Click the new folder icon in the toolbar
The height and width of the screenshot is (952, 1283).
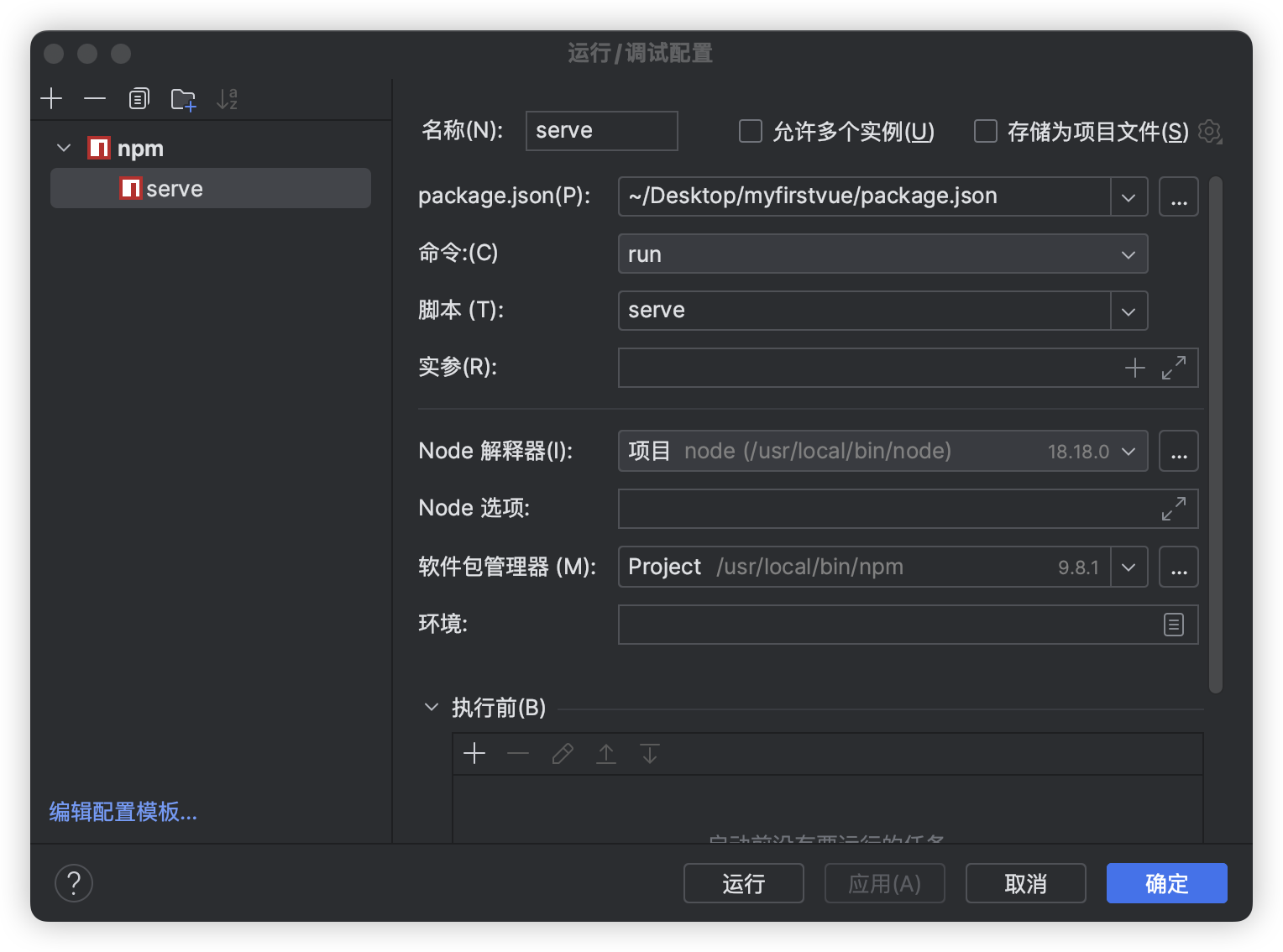[183, 99]
